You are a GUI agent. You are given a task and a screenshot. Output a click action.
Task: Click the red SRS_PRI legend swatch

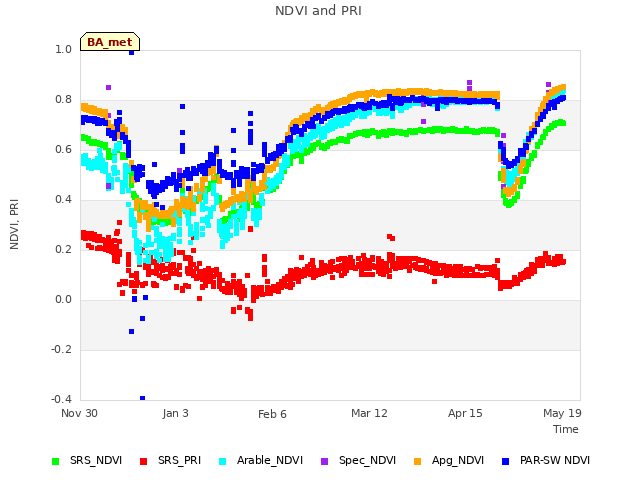(143, 461)
